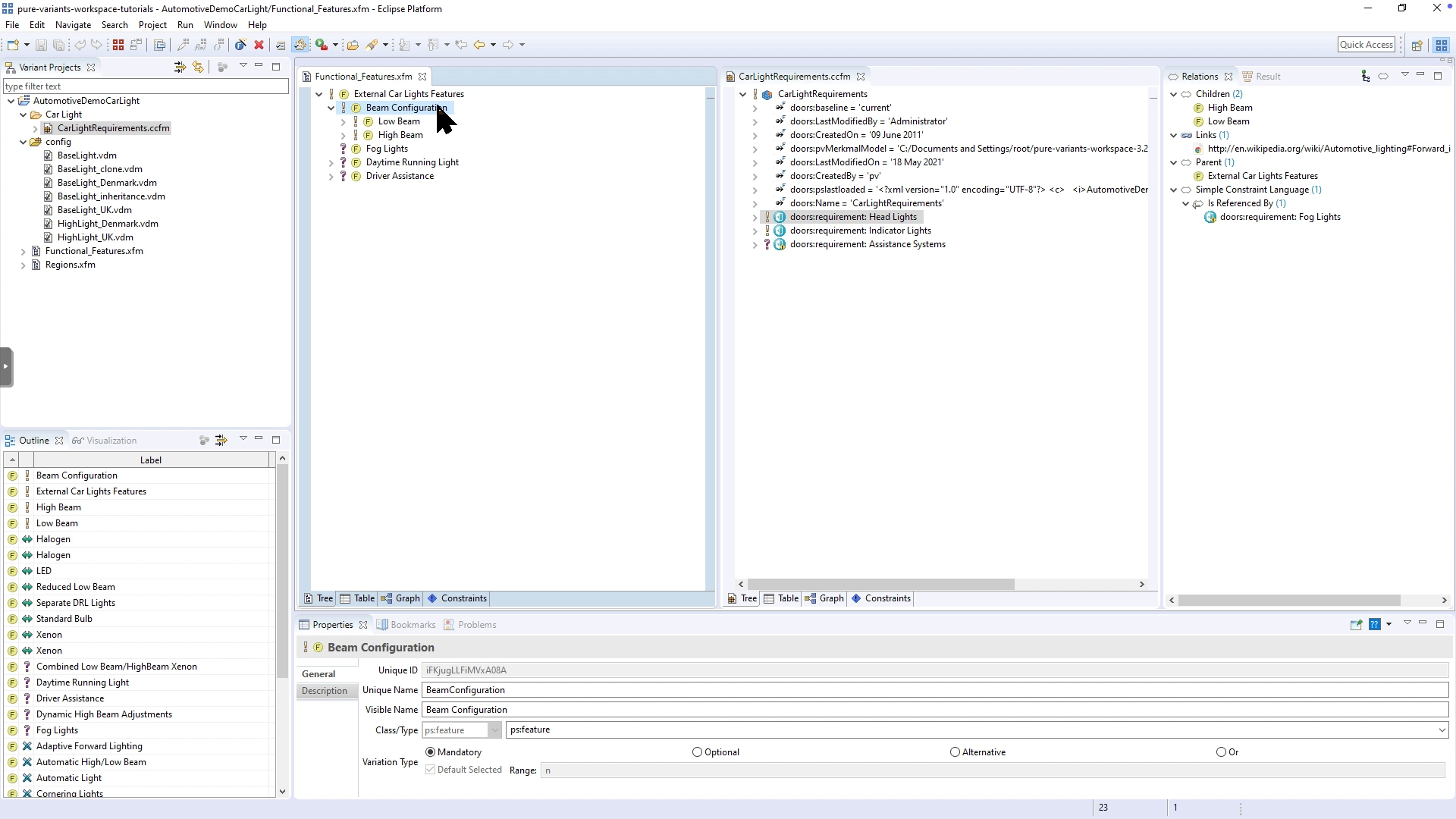Image resolution: width=1456 pixels, height=819 pixels.
Task: Click the CarLightRequirements horizontal scrollbar thumb
Action: (880, 585)
